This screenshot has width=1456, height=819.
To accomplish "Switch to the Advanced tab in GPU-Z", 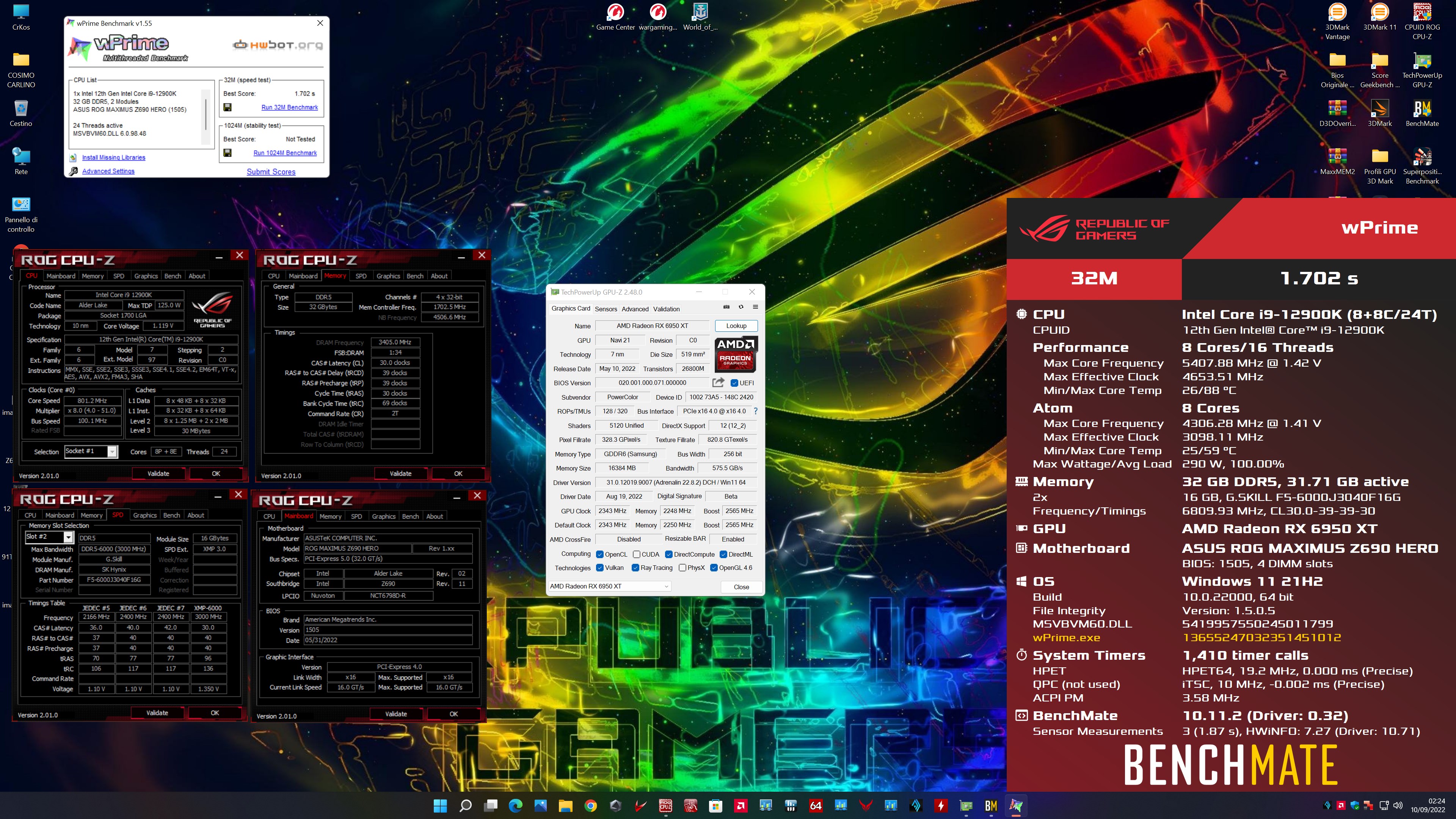I will pos(635,309).
